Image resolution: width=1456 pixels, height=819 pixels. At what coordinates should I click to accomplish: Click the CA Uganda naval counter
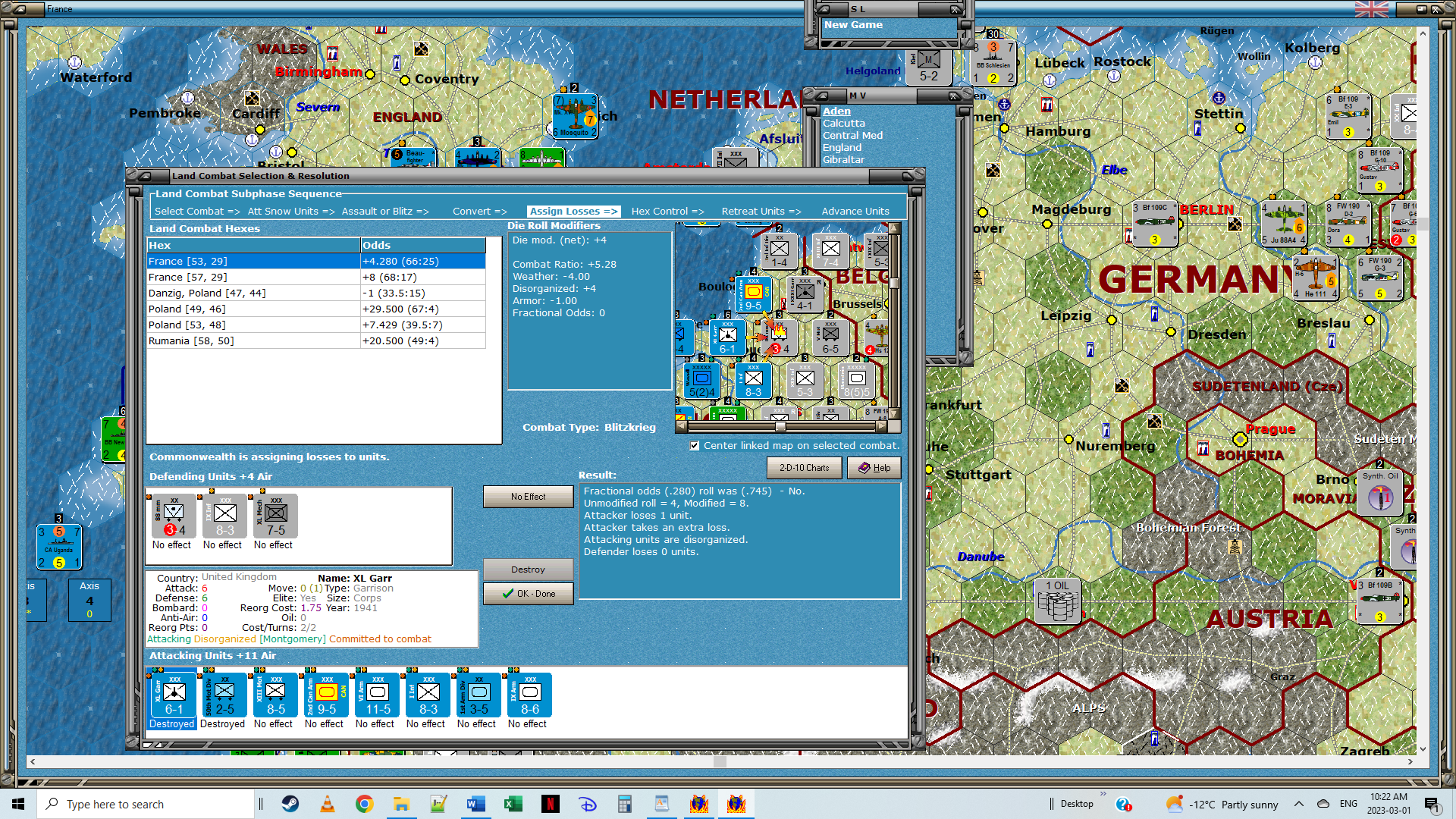59,547
